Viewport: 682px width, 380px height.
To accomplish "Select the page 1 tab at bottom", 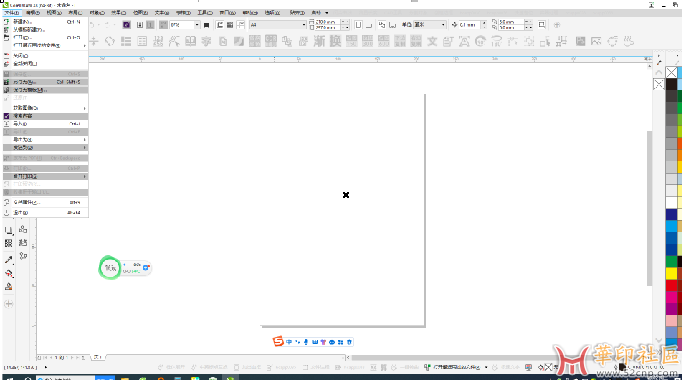I will [x=97, y=357].
